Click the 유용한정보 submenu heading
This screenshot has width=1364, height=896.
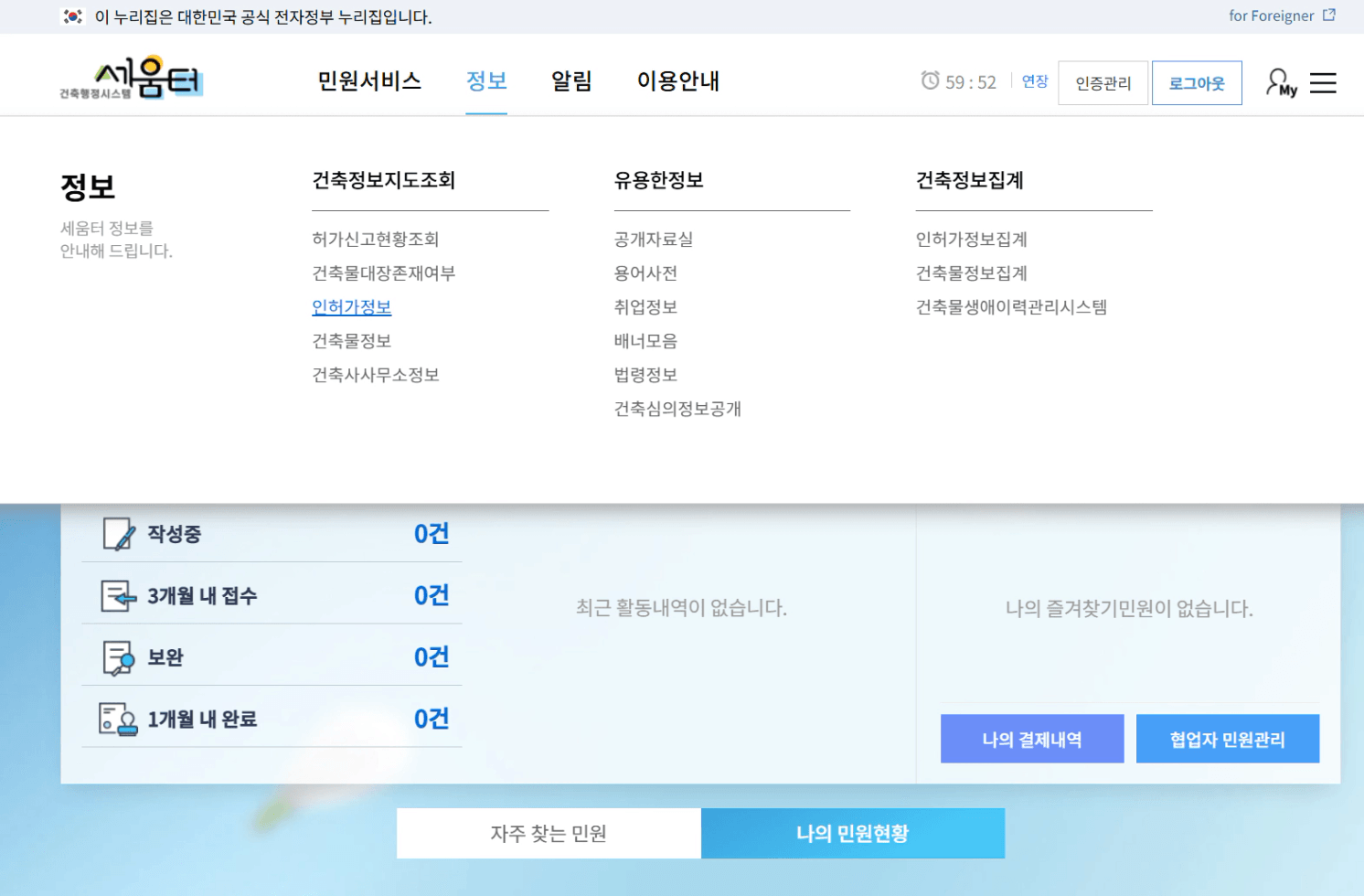click(659, 180)
